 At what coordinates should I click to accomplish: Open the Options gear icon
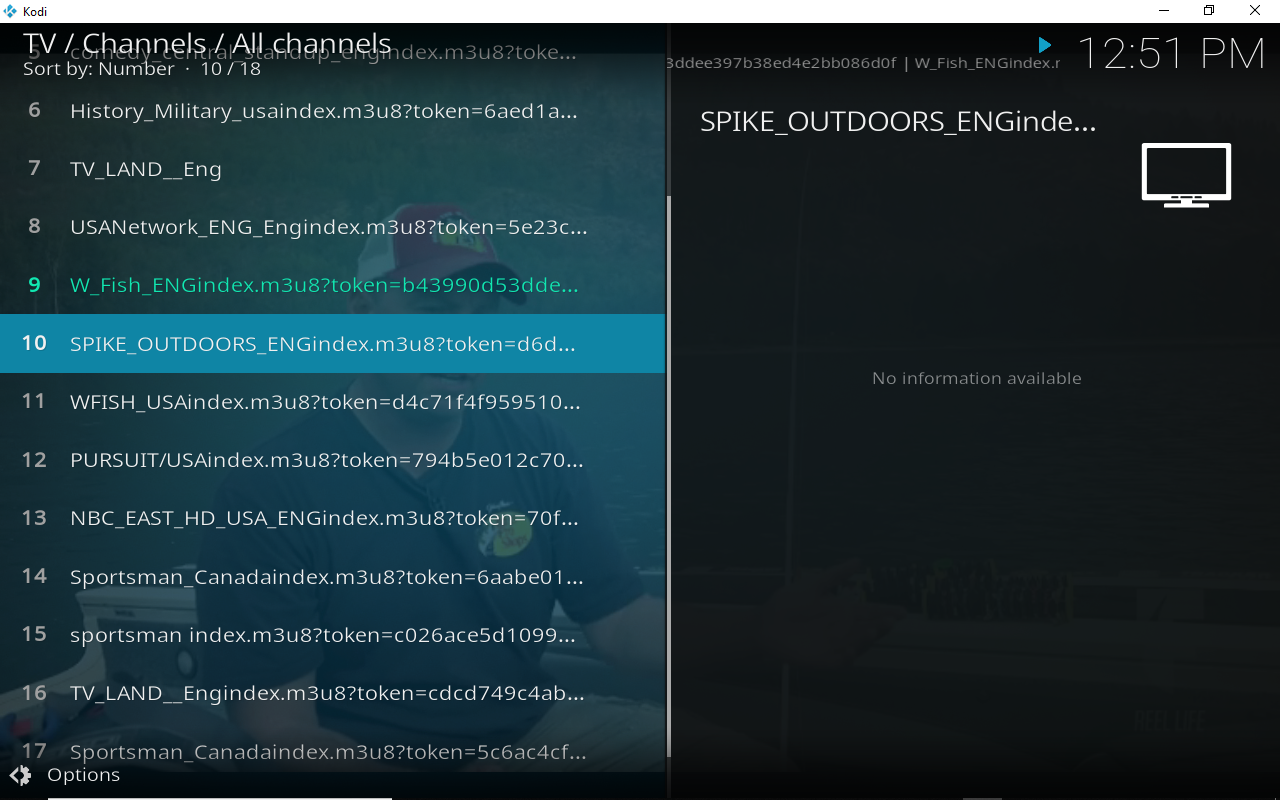tap(20, 775)
